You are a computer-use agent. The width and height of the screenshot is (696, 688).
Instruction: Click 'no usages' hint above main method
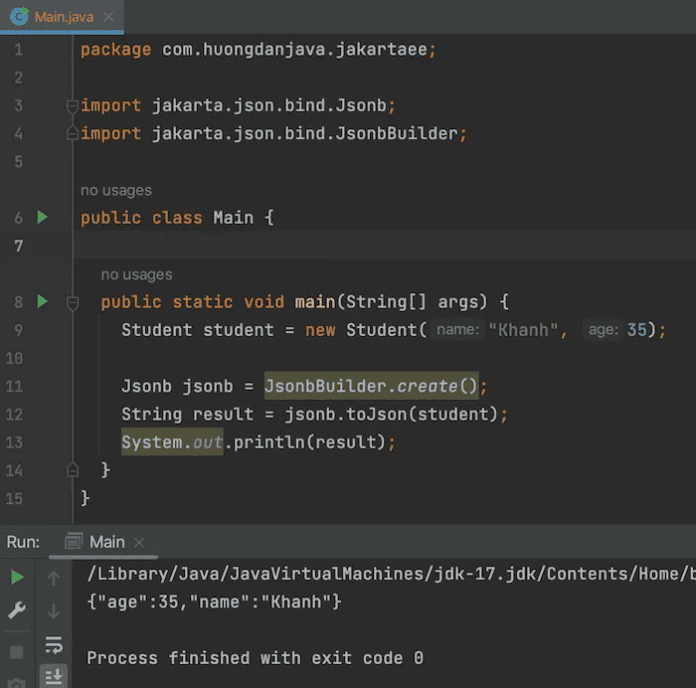136,274
